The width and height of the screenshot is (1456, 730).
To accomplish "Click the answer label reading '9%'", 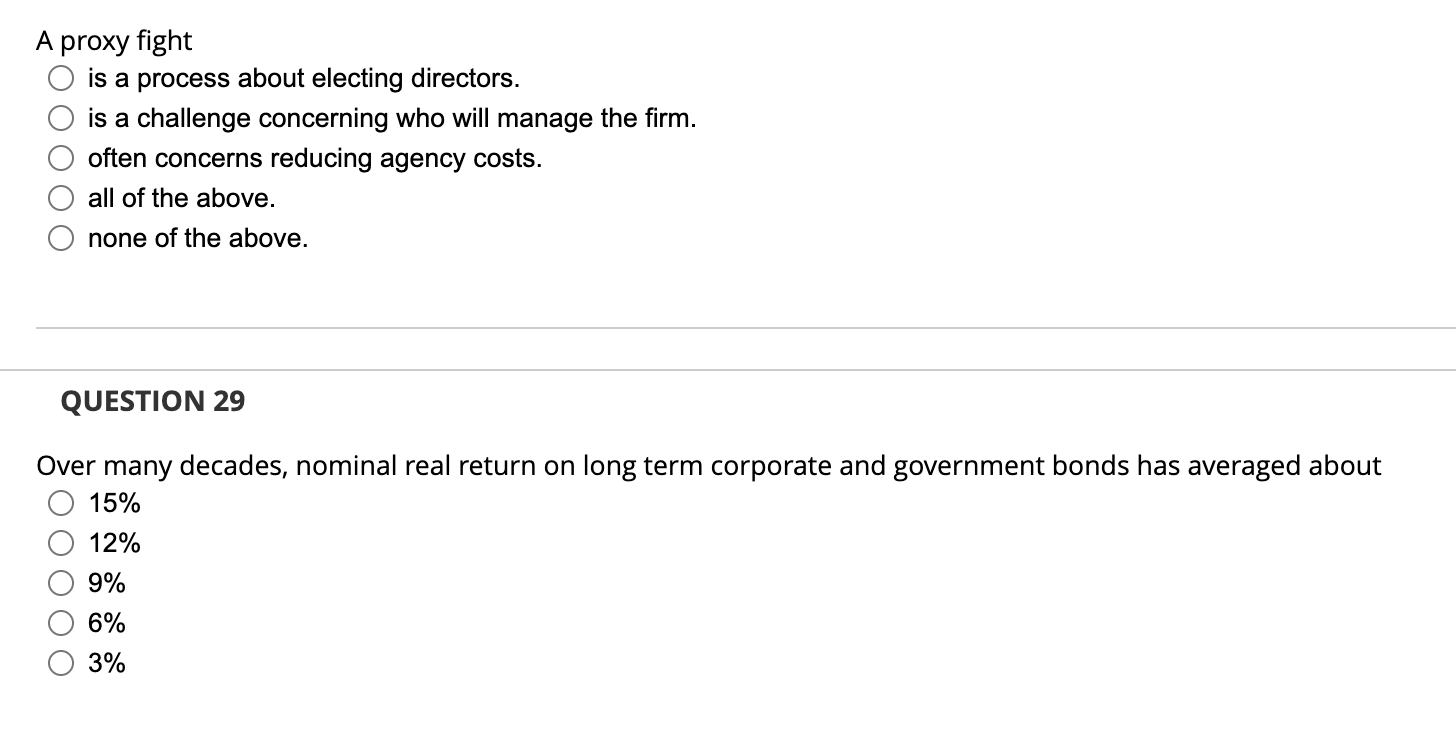I will pos(106,581).
